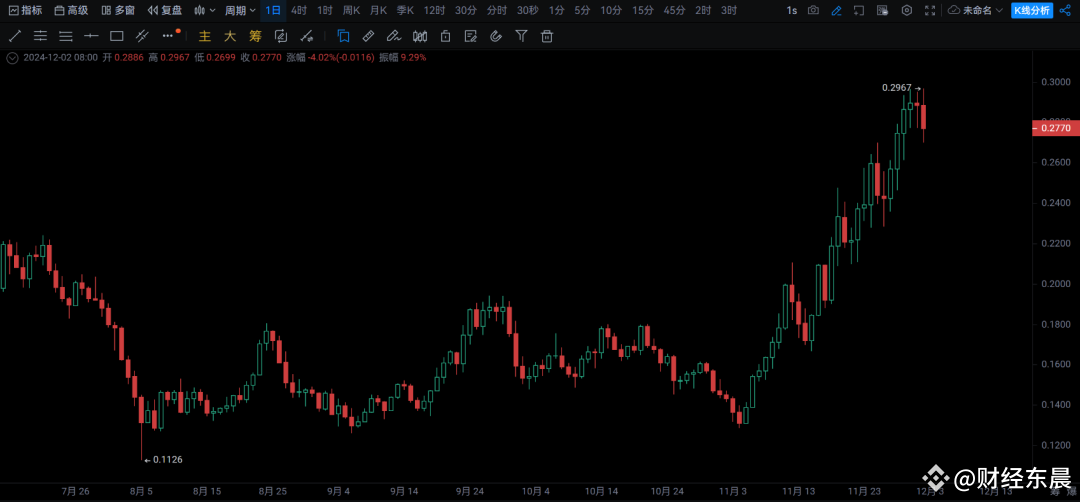Click the 0.2967 high price marker
The image size is (1080, 502).
tap(901, 88)
